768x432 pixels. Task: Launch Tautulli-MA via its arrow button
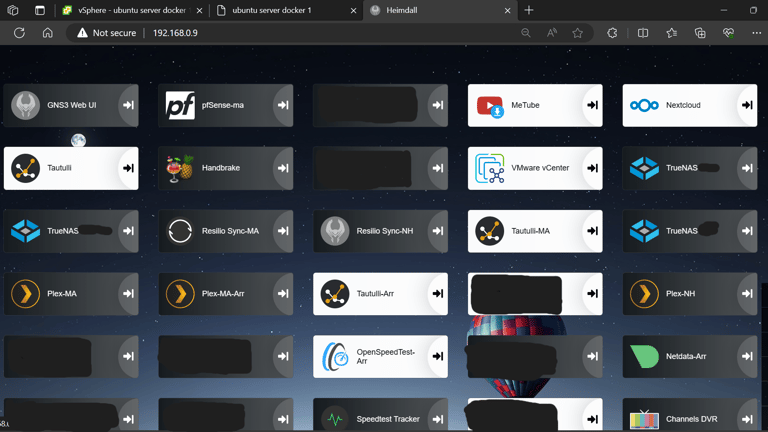[593, 231]
